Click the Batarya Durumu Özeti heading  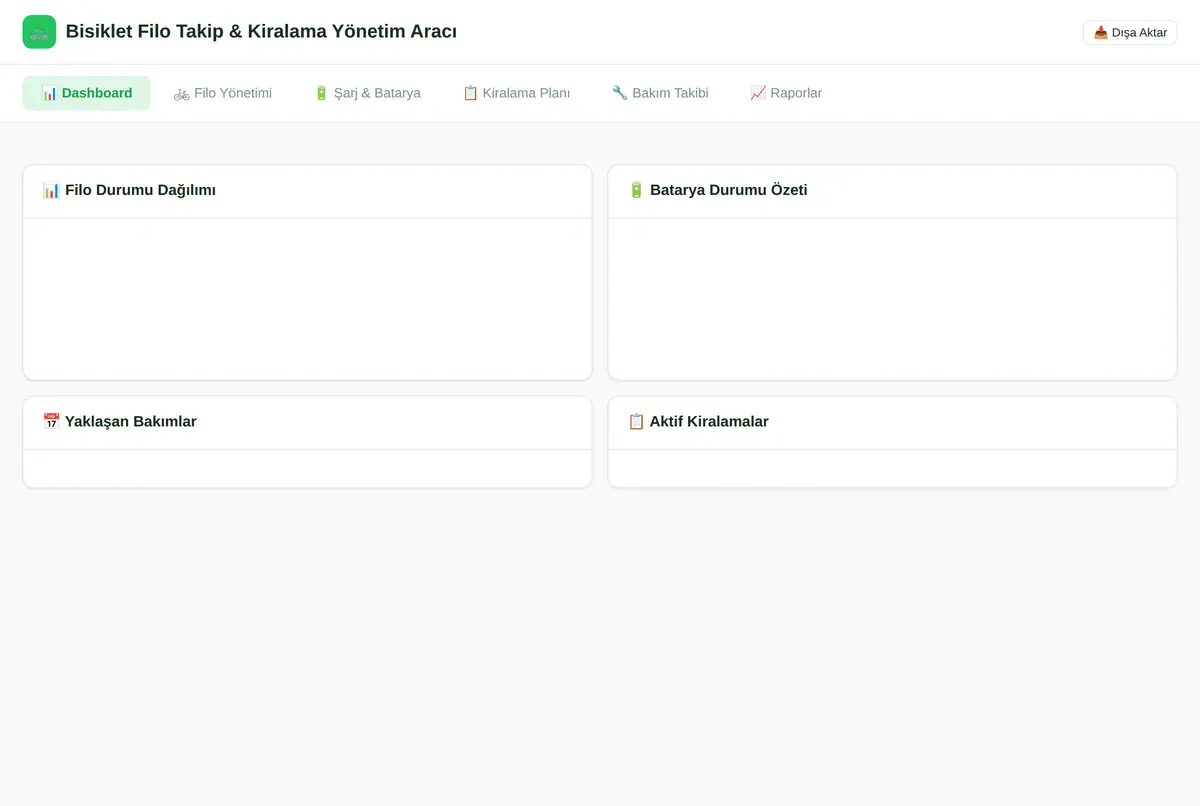[x=717, y=190]
